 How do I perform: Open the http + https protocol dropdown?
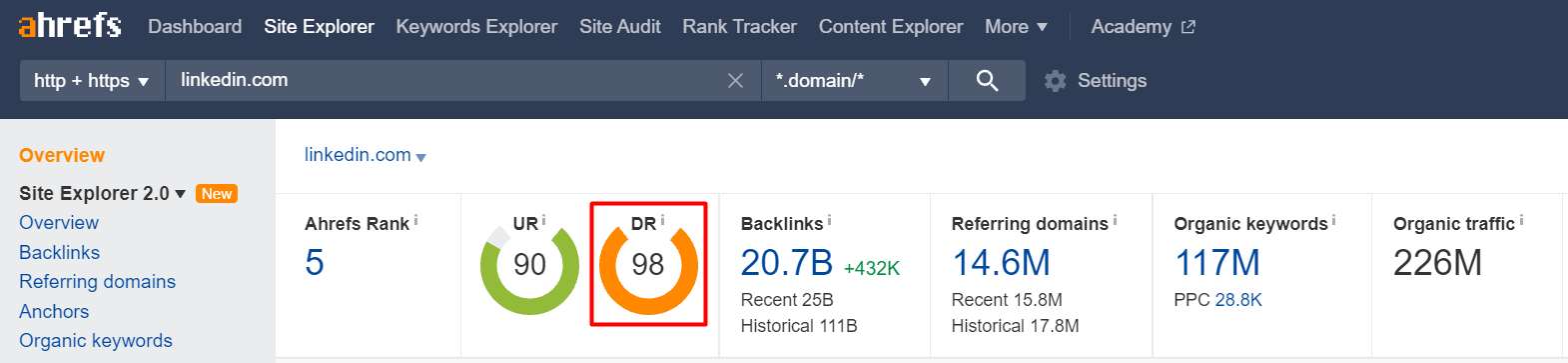tap(91, 80)
